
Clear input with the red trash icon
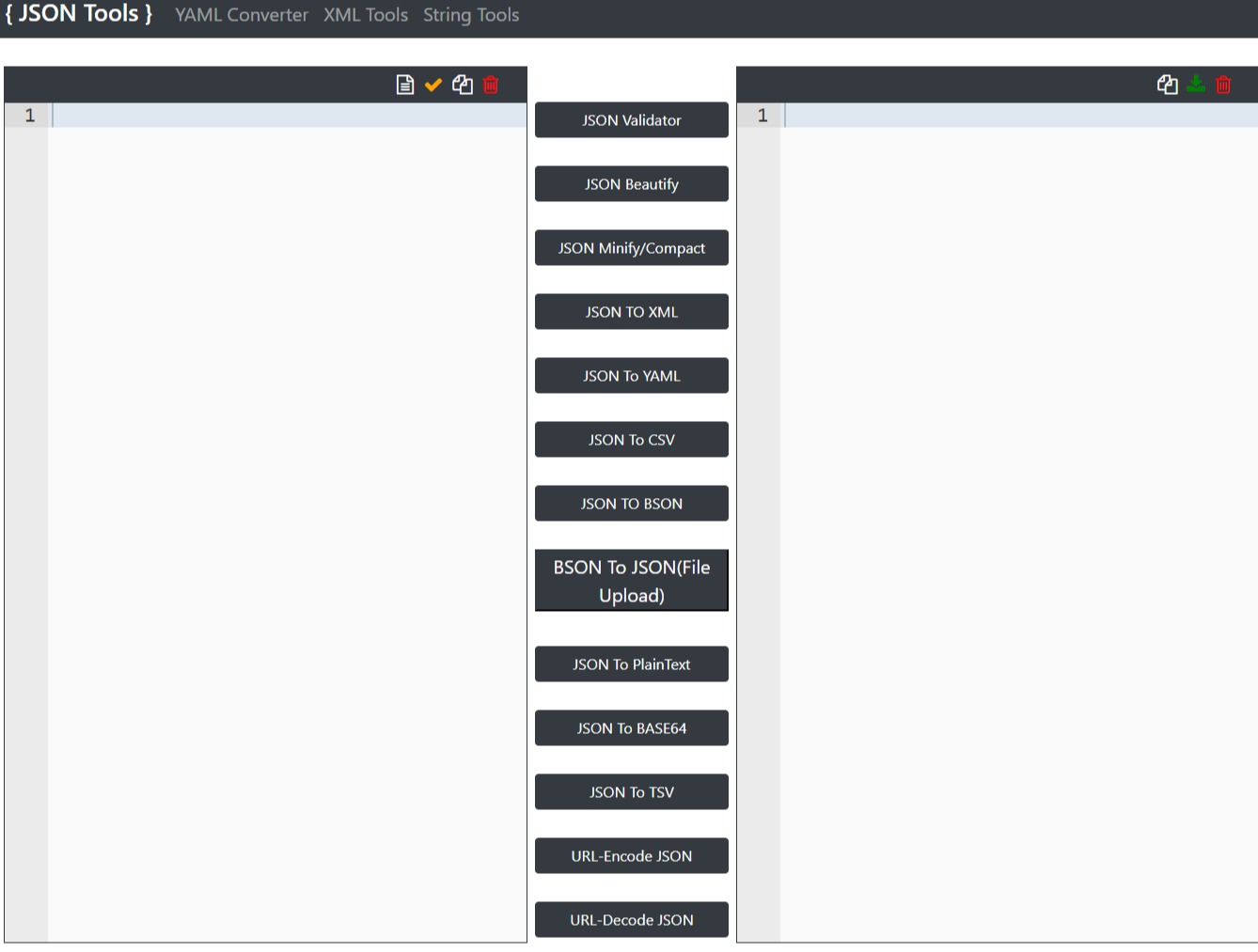(x=490, y=85)
